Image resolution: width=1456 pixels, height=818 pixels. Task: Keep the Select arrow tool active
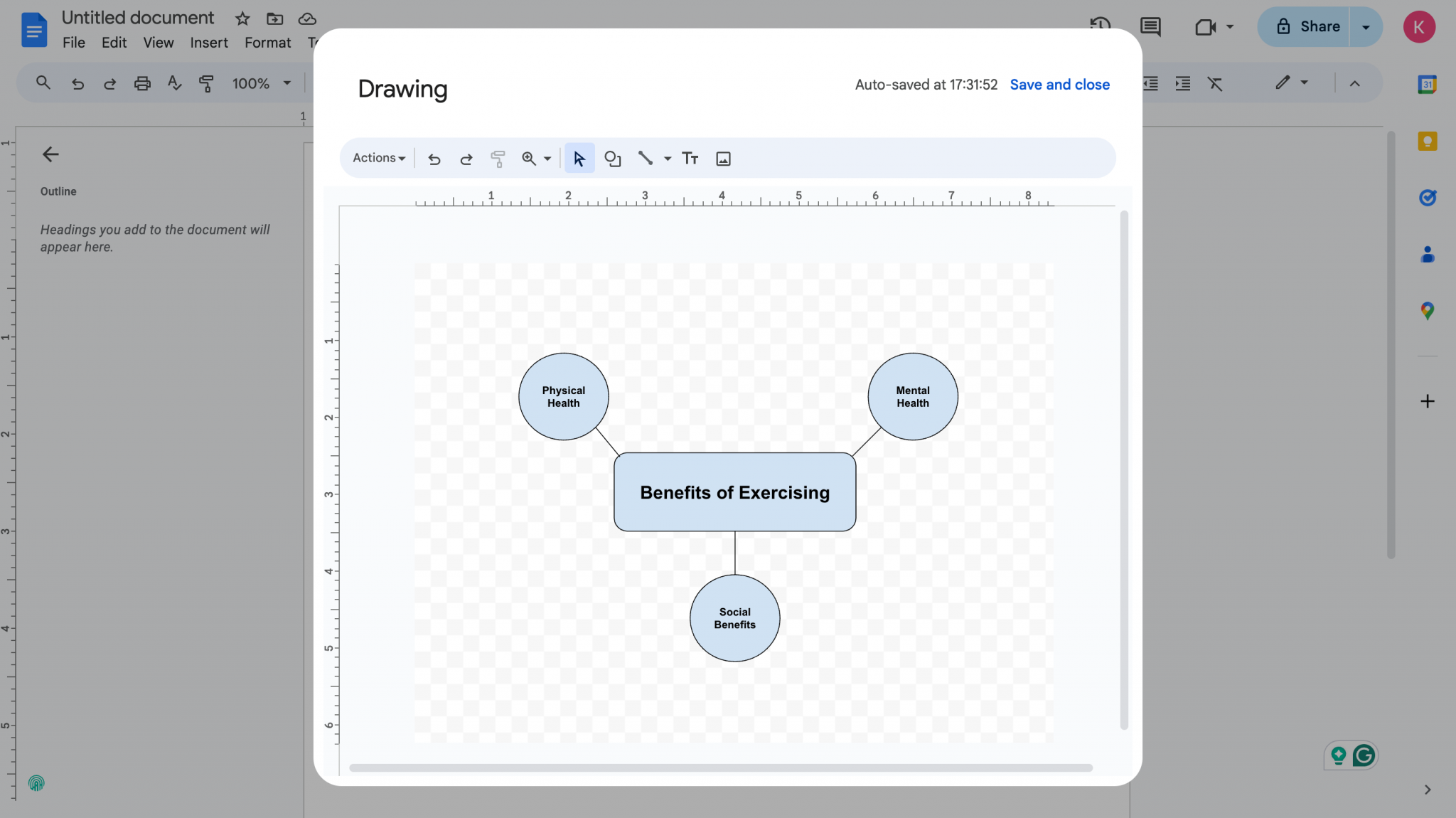coord(579,158)
